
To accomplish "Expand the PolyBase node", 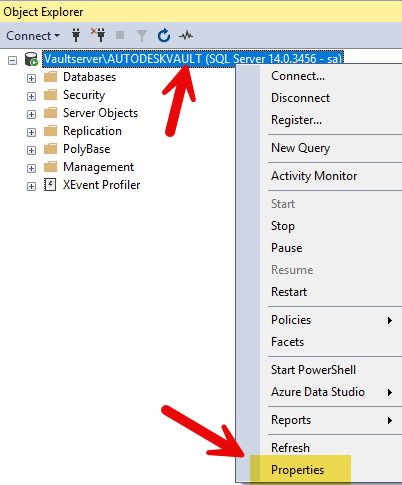I will (x=31, y=150).
